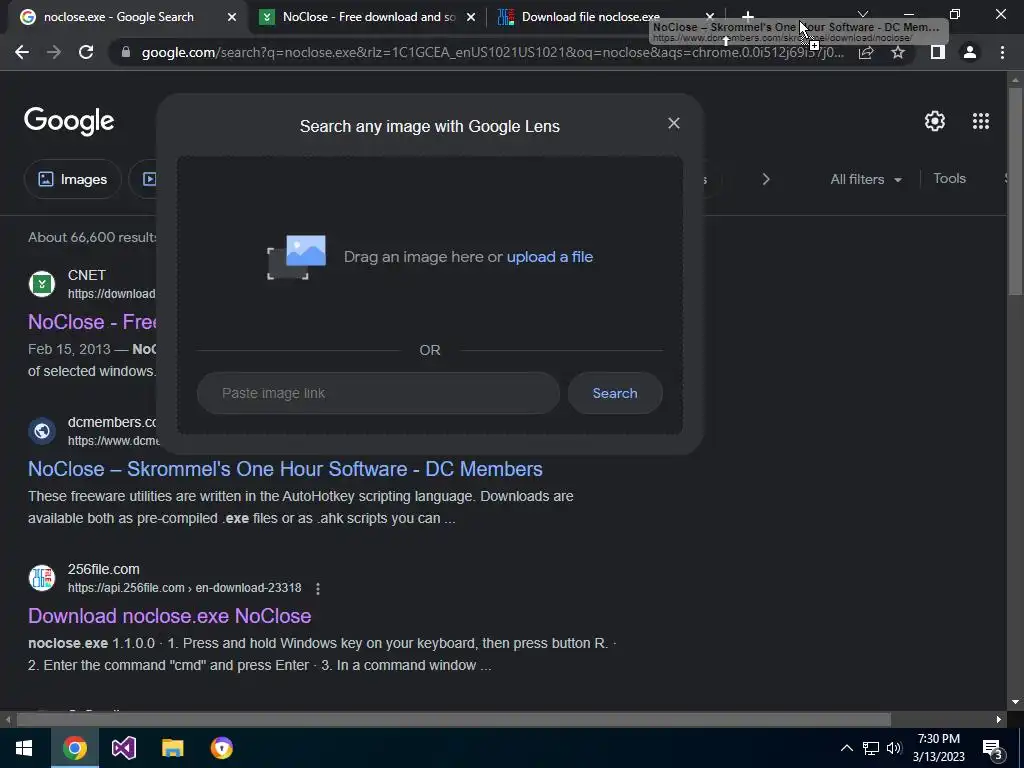The width and height of the screenshot is (1024, 768).
Task: Close the Google Lens dialog
Action: (674, 123)
